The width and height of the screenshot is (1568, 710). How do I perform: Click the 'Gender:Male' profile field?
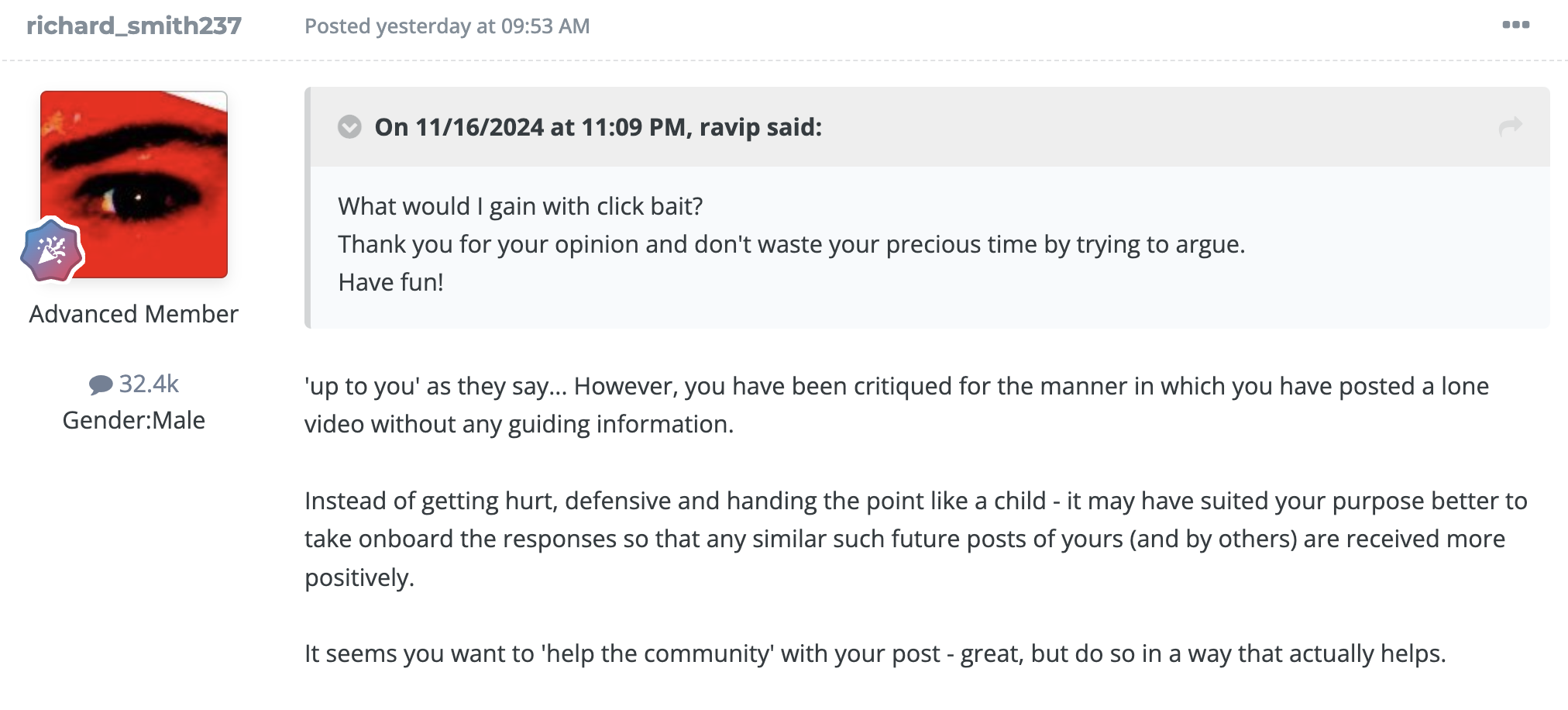(133, 420)
